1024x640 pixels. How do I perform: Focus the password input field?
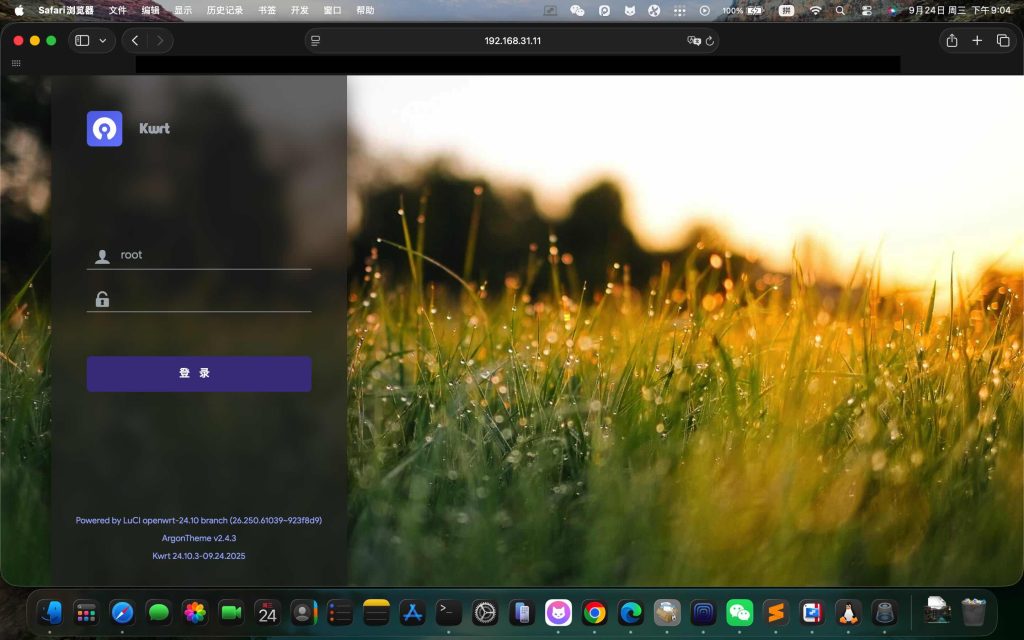pyautogui.click(x=210, y=299)
